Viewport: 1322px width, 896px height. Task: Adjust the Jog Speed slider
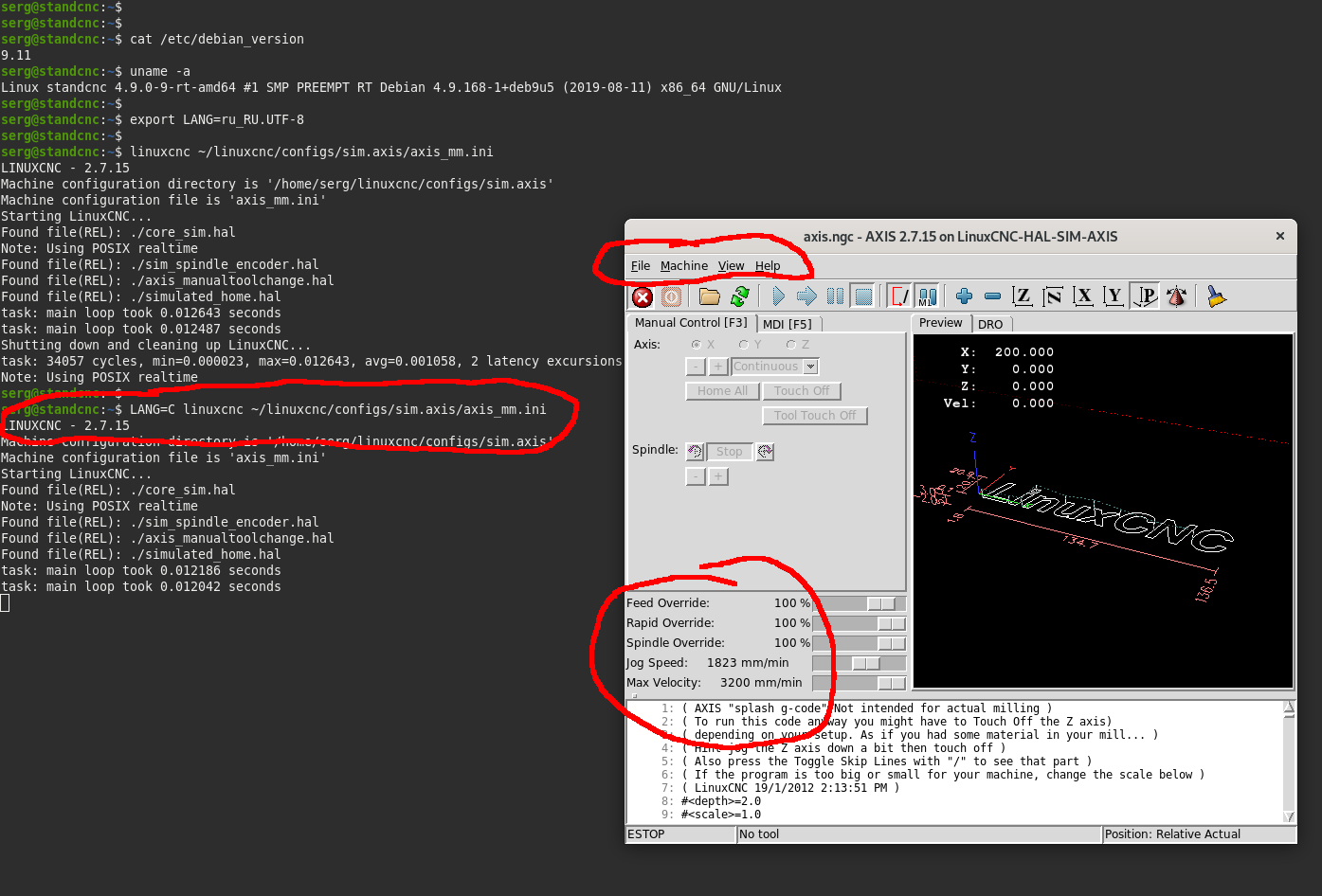[x=860, y=664]
